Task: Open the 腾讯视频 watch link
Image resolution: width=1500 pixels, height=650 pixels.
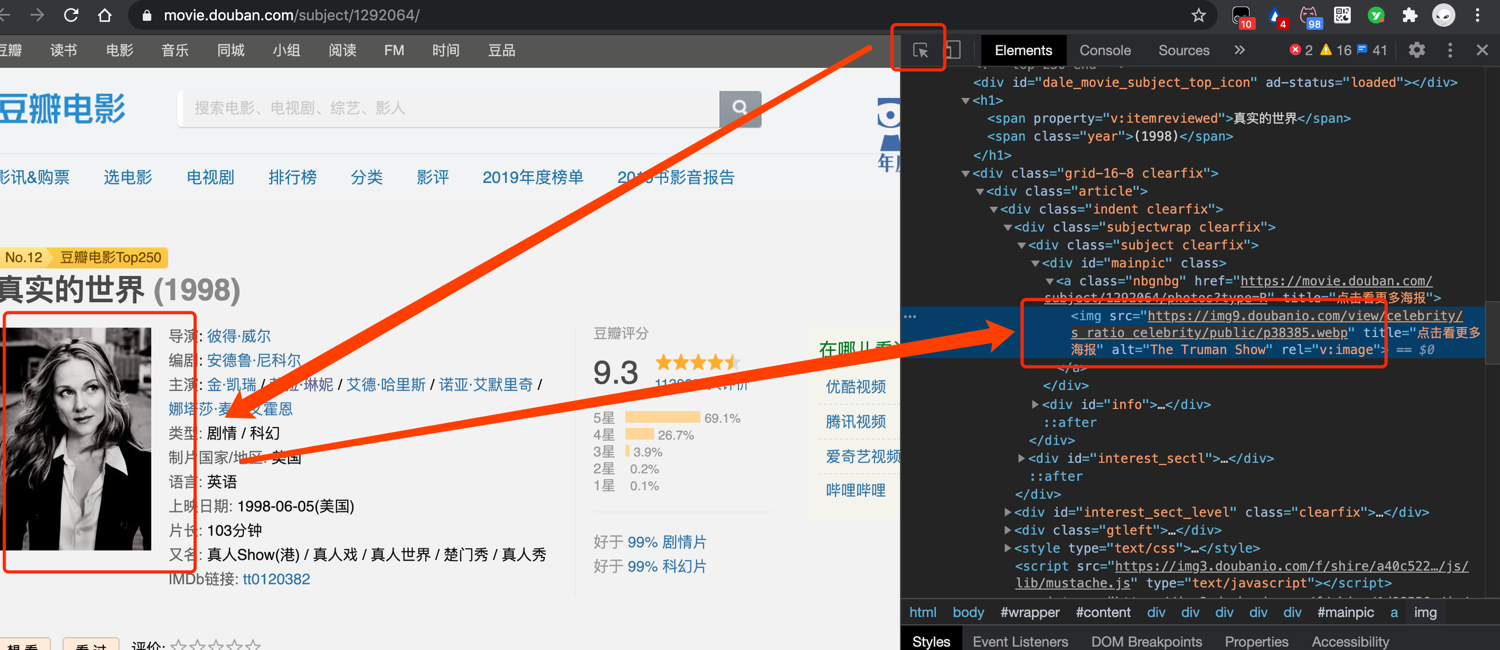Action: [x=856, y=421]
